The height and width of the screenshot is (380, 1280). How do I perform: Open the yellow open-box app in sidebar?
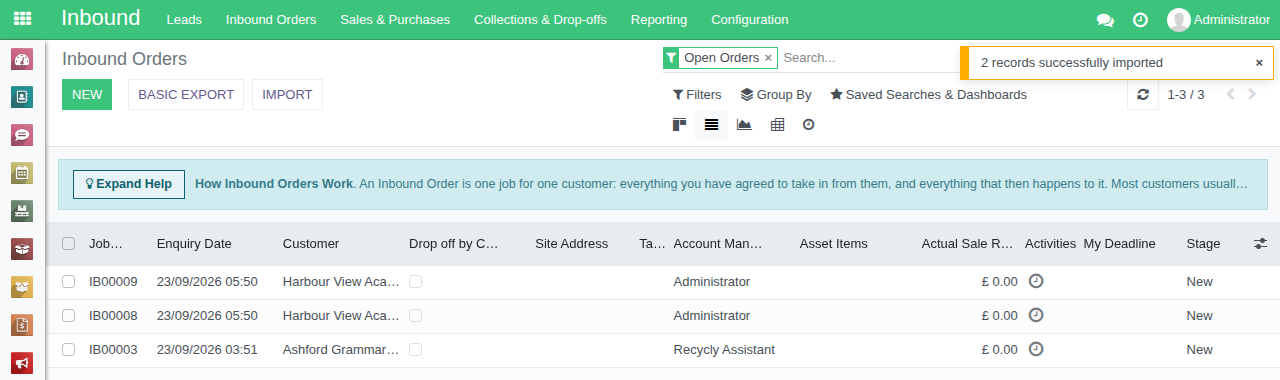[22, 287]
